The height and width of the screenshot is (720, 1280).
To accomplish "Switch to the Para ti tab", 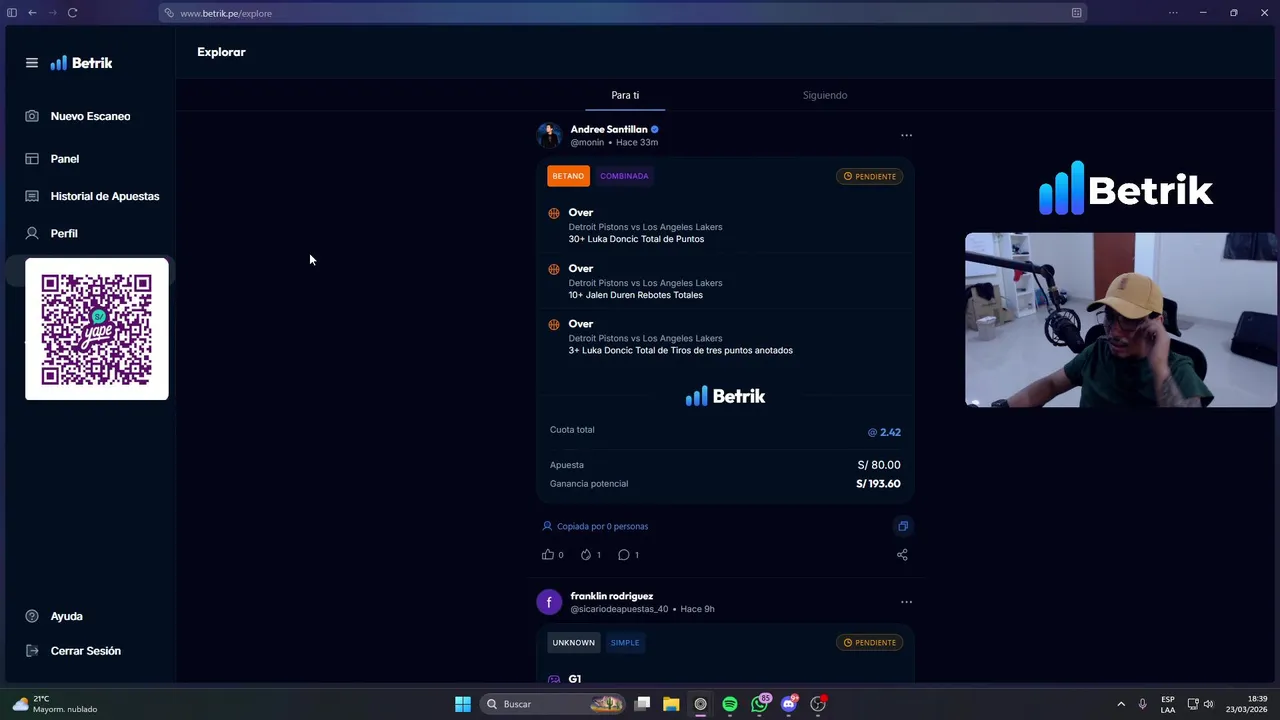I will point(625,95).
